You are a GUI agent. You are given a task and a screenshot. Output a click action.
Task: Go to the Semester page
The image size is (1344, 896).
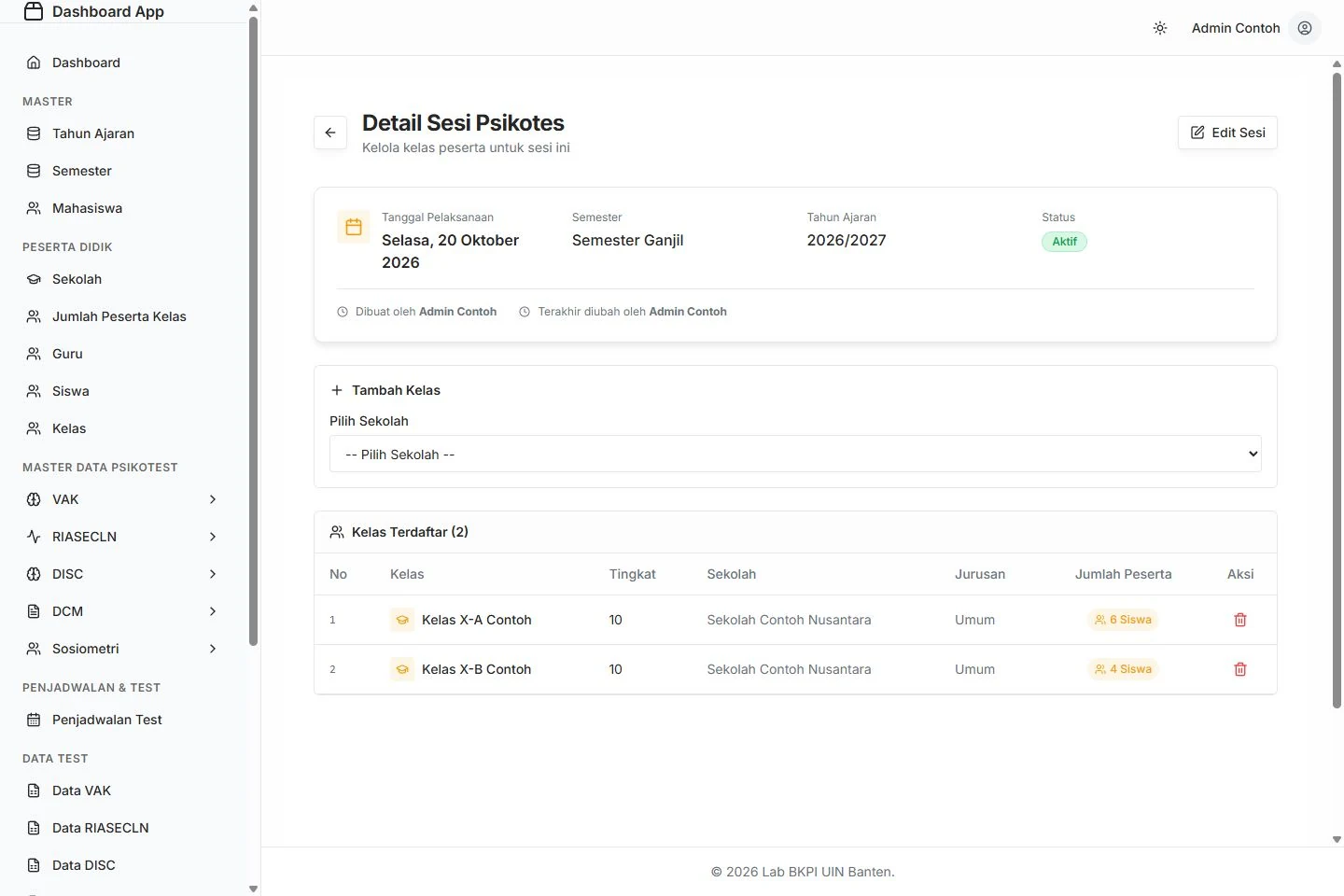[x=123, y=171]
